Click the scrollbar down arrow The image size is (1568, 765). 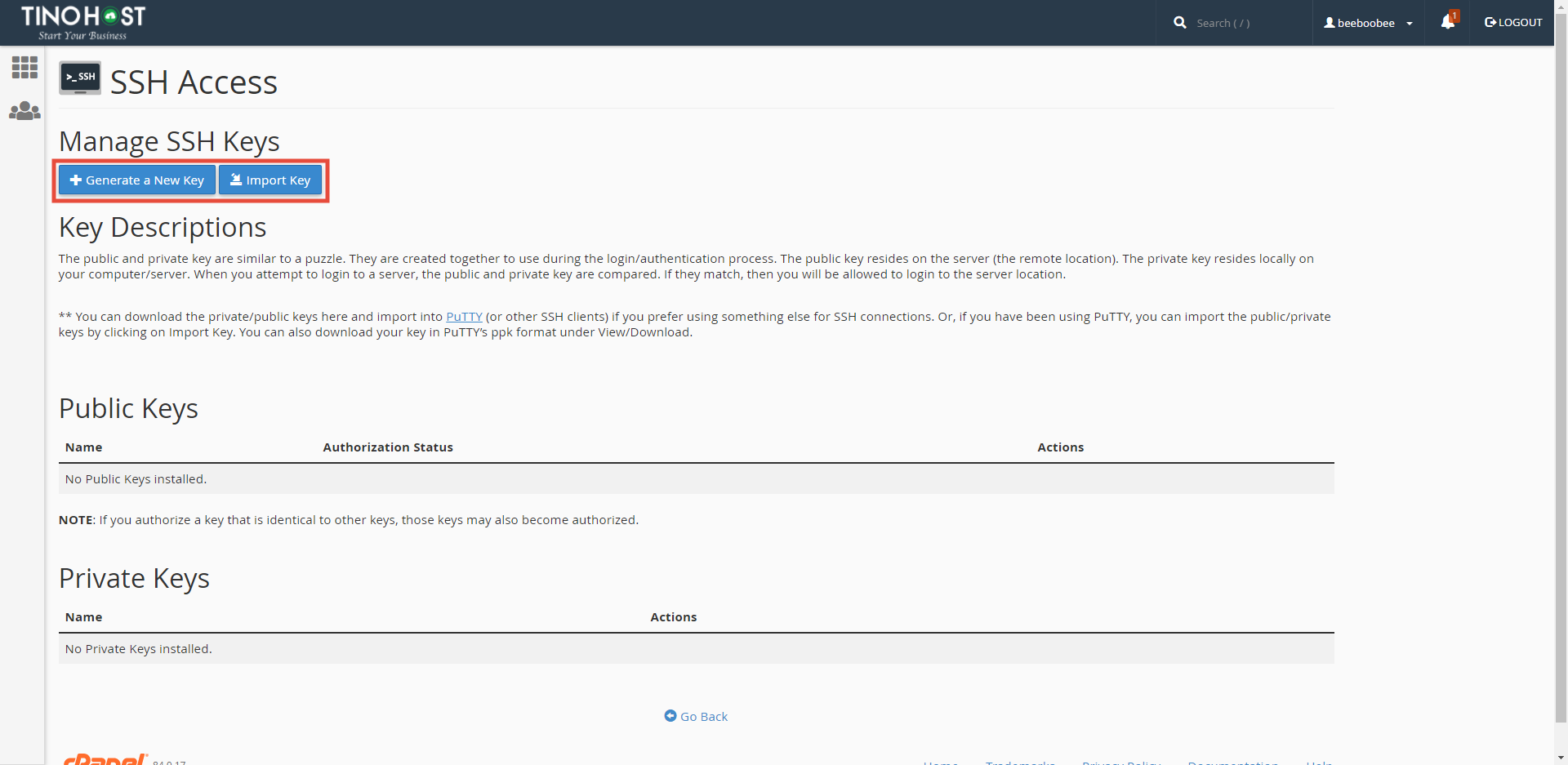tap(1561, 758)
